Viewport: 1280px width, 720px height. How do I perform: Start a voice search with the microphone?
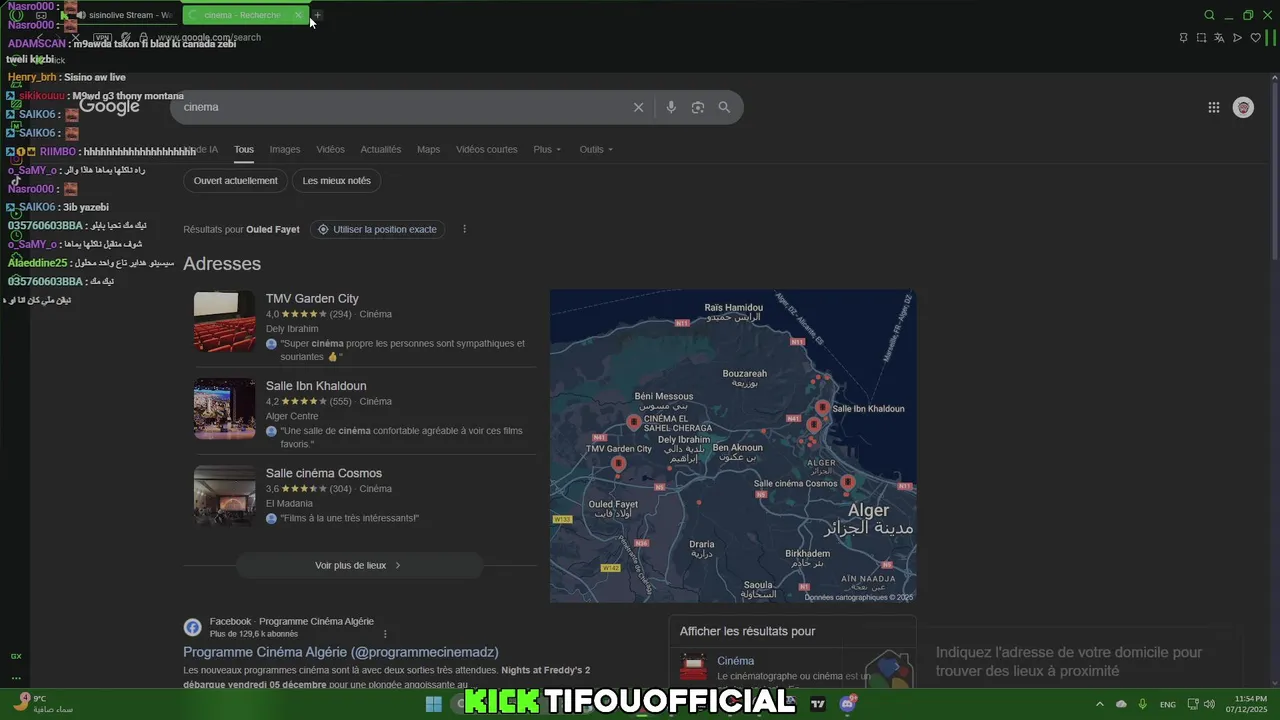[x=671, y=107]
